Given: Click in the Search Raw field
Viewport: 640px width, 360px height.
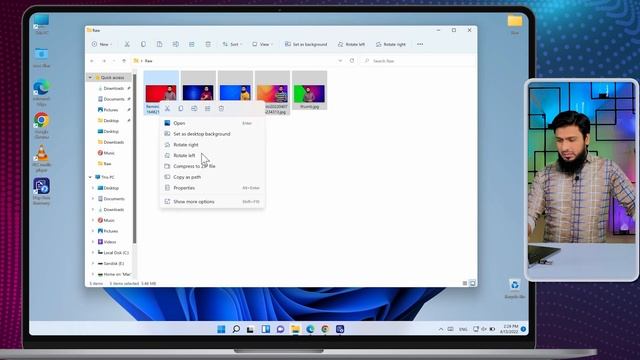Looking at the screenshot, I should (x=418, y=61).
